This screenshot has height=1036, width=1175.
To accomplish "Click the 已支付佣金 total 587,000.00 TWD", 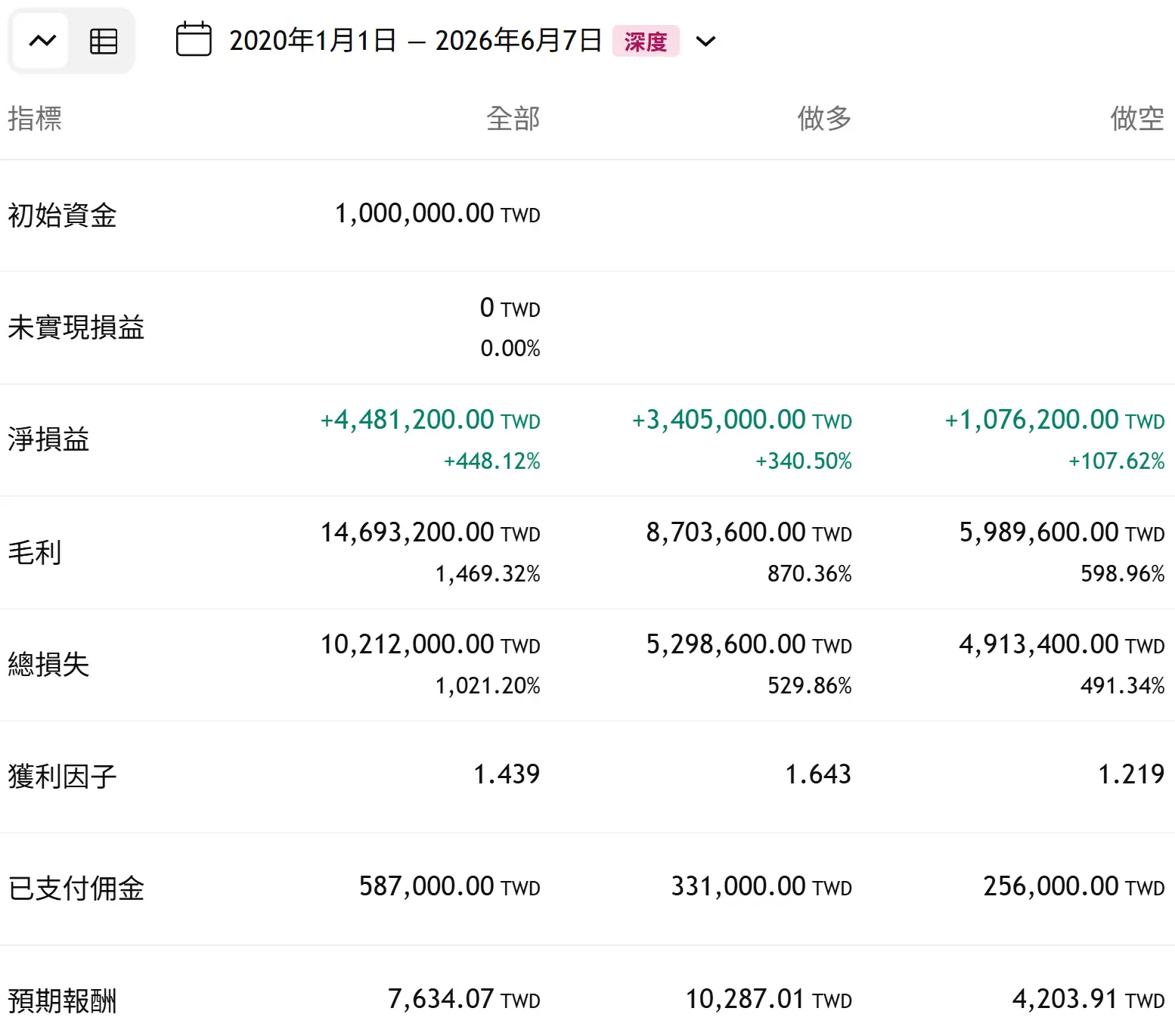I will (x=449, y=886).
